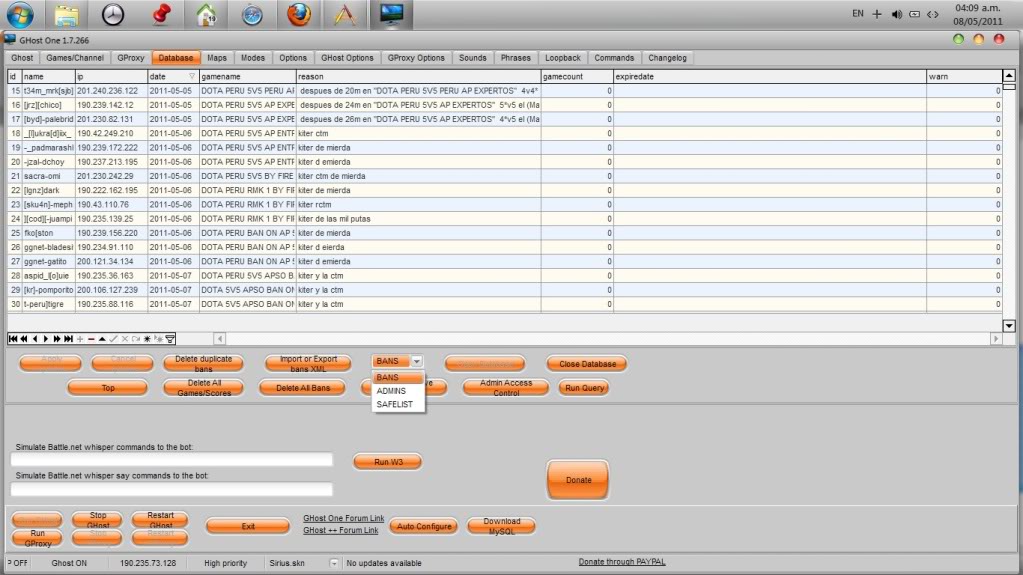The width and height of the screenshot is (1023, 575).
Task: Set bookmark with the asterisk icon
Action: point(147,339)
